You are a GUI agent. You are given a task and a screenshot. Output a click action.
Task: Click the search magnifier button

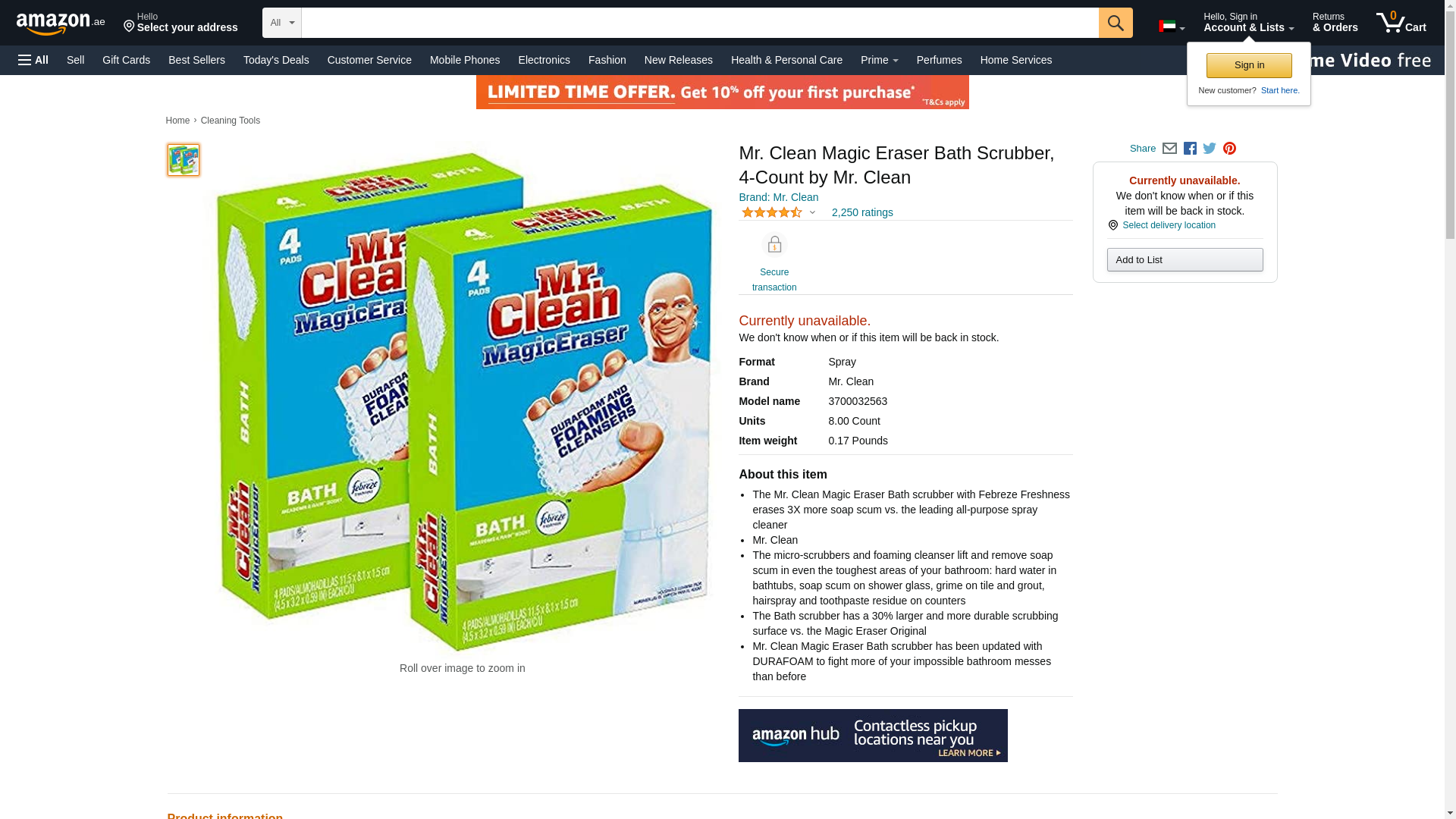point(1115,23)
